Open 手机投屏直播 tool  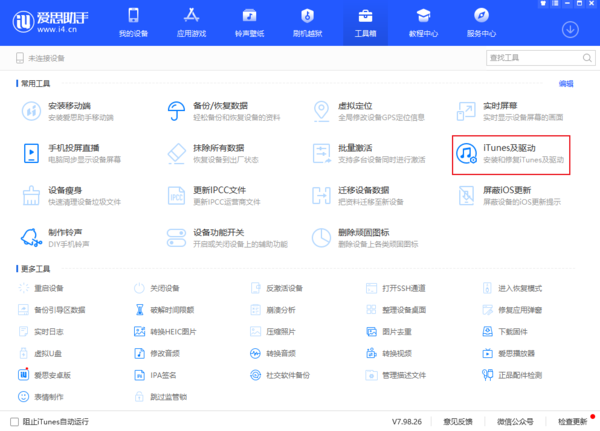click(31, 153)
